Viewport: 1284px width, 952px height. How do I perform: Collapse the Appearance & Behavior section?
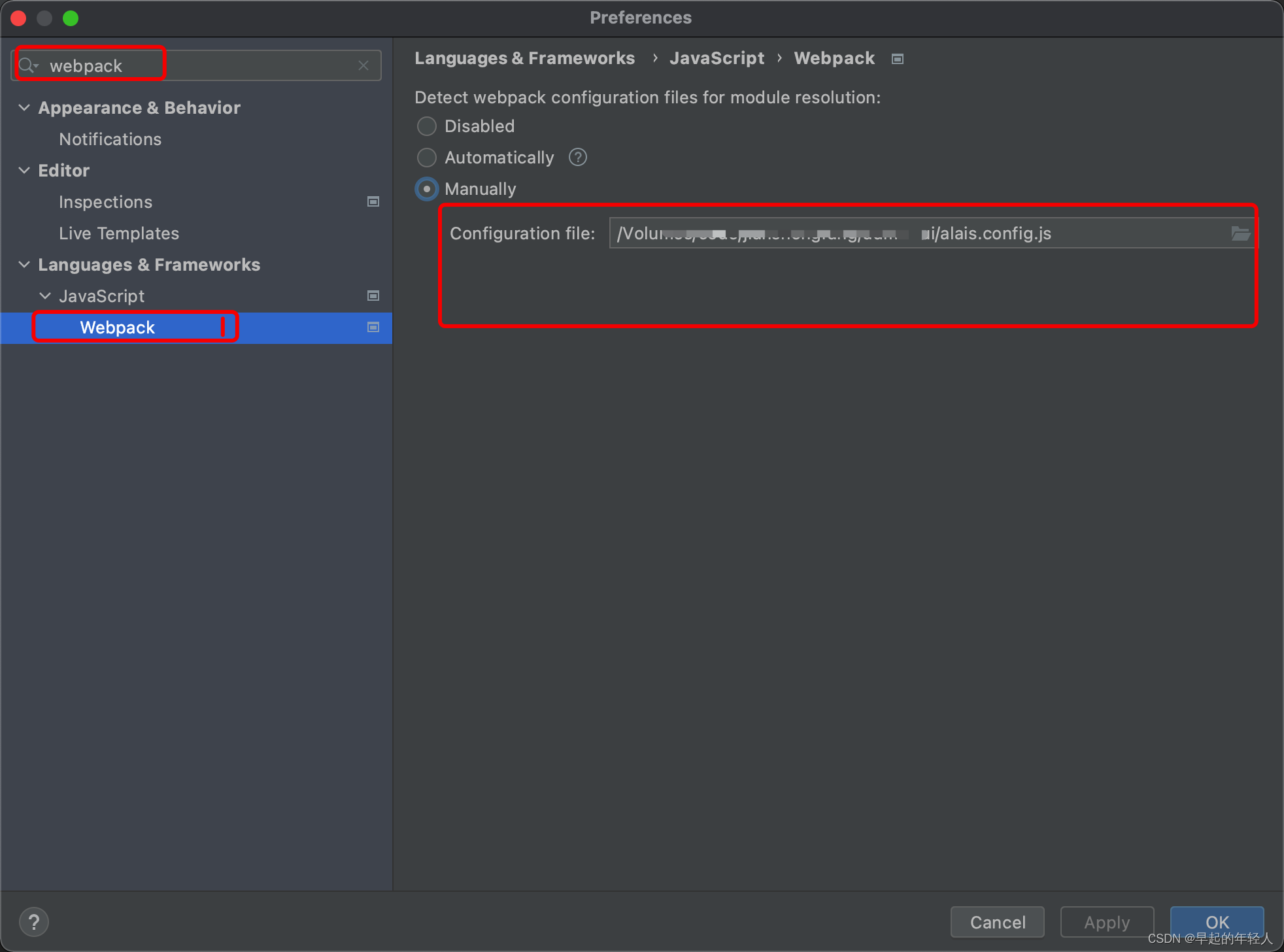click(x=24, y=107)
